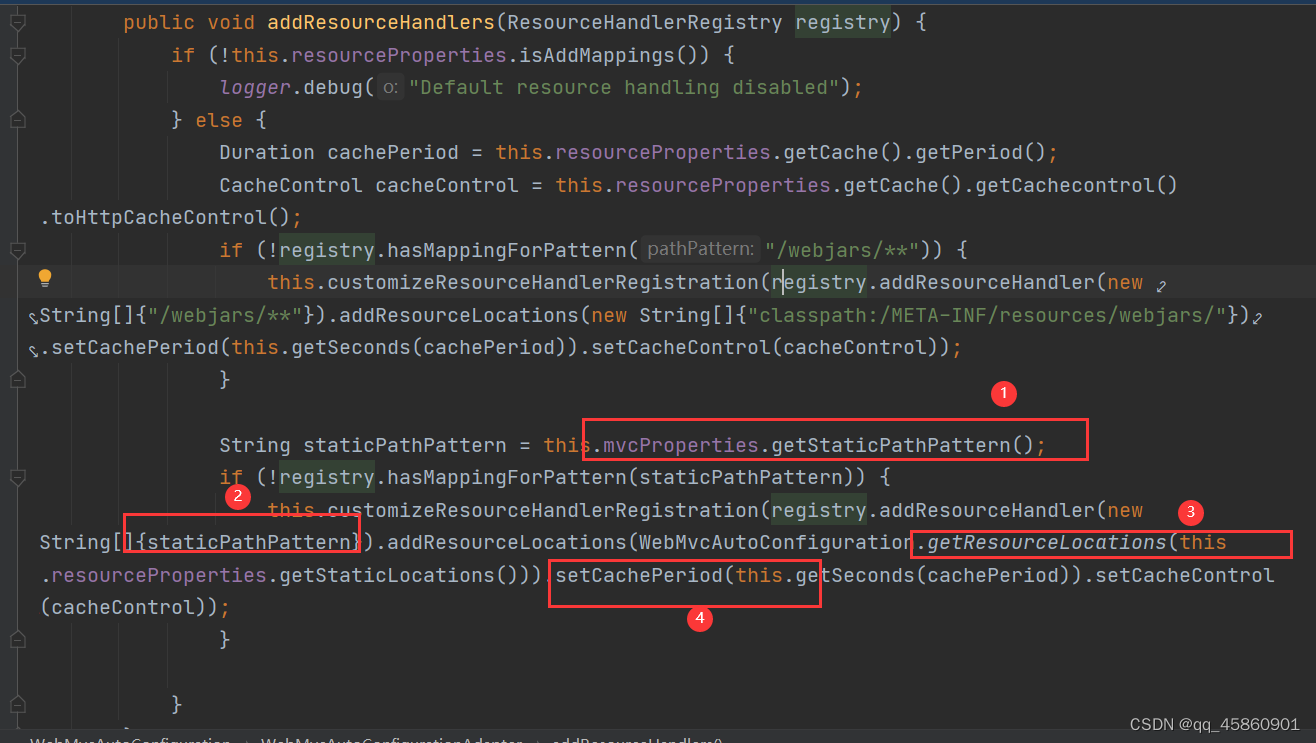Click the 'Duration' type name

pyautogui.click(x=267, y=152)
